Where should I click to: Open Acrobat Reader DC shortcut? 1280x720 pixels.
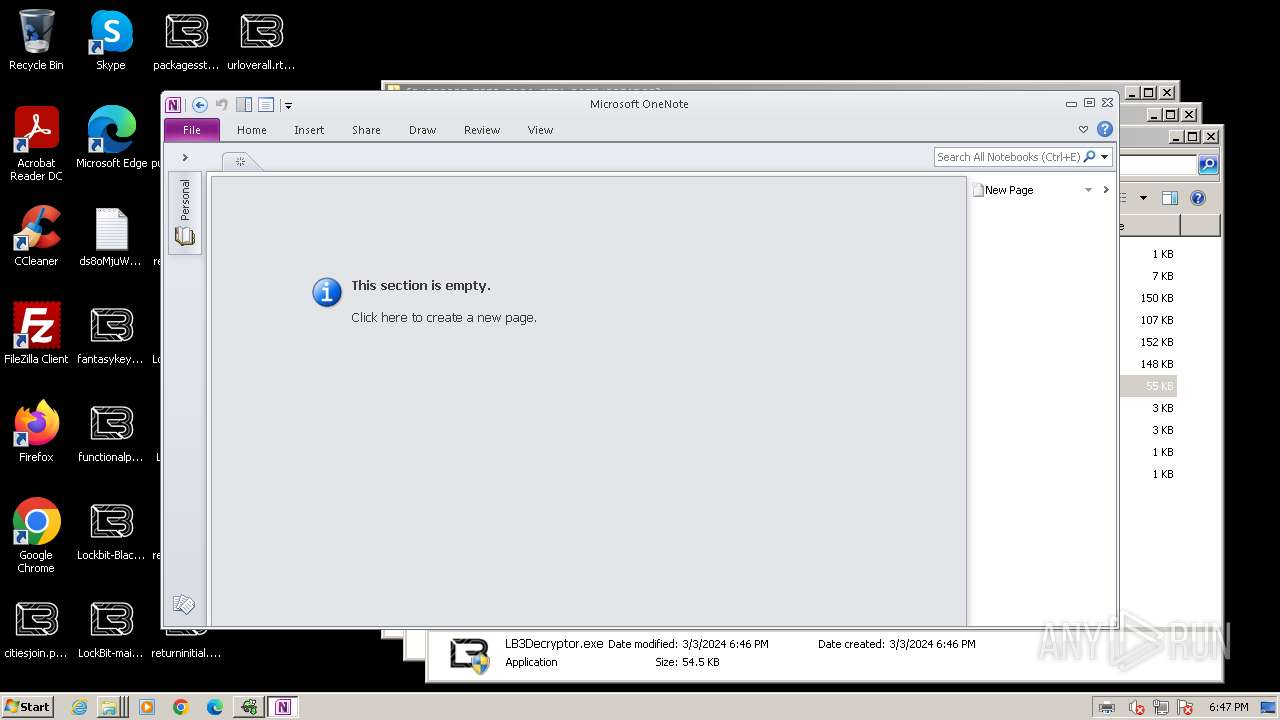point(36,144)
